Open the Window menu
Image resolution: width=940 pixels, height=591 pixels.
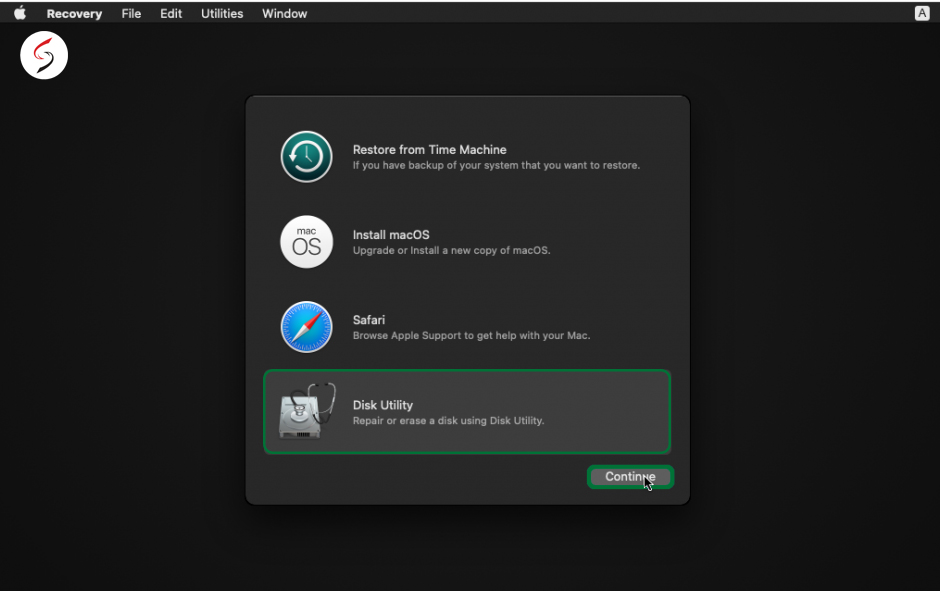[x=284, y=14]
